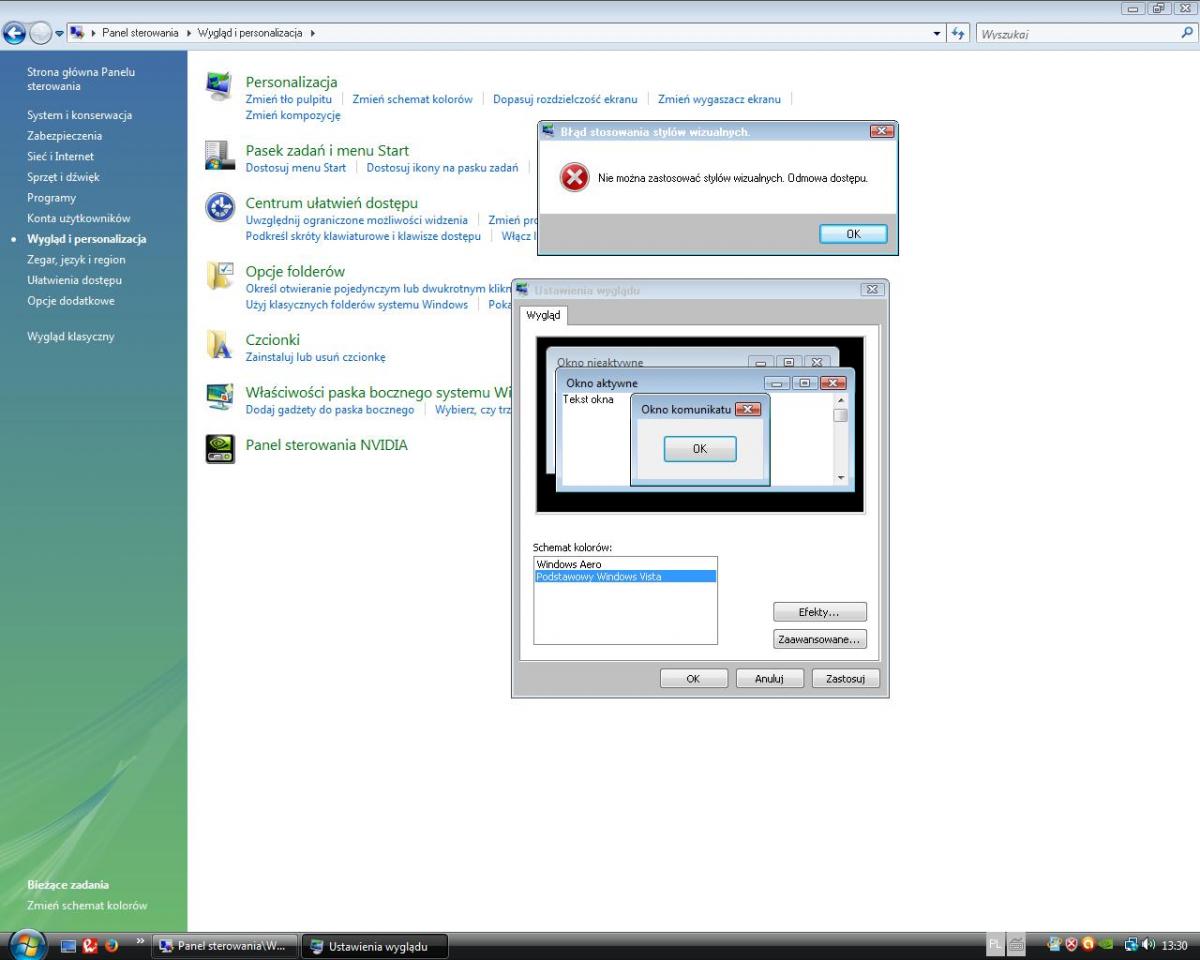Open the red security shield tray icon
Viewport: 1200px width, 960px height.
click(1070, 945)
